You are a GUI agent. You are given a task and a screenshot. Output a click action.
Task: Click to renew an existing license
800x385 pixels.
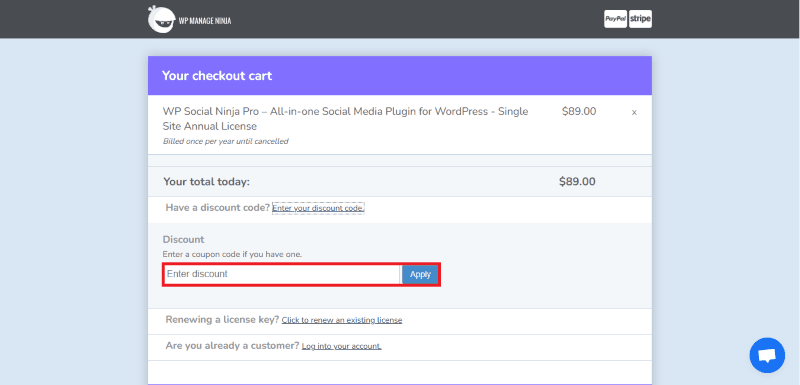[x=342, y=320]
